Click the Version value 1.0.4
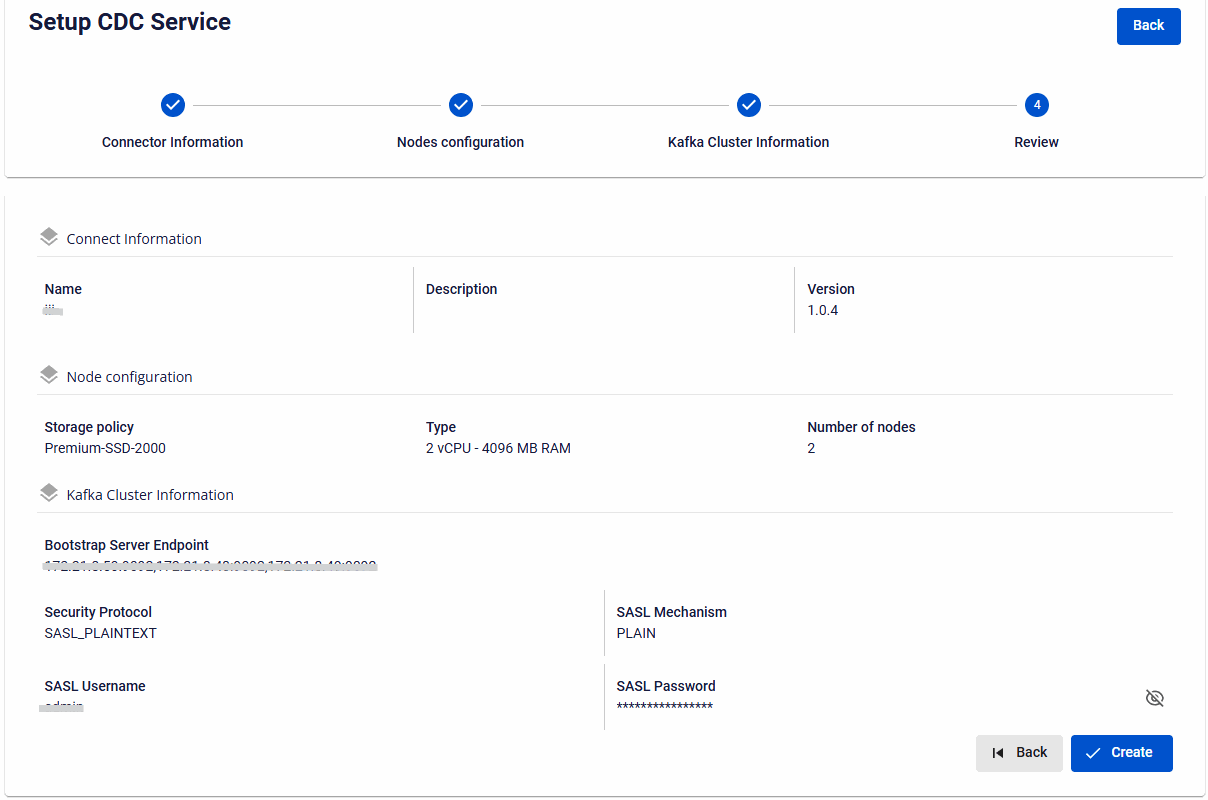 (x=823, y=310)
